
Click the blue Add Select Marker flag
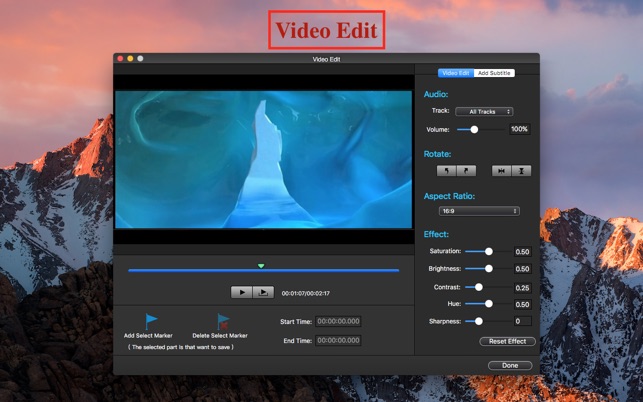point(151,320)
